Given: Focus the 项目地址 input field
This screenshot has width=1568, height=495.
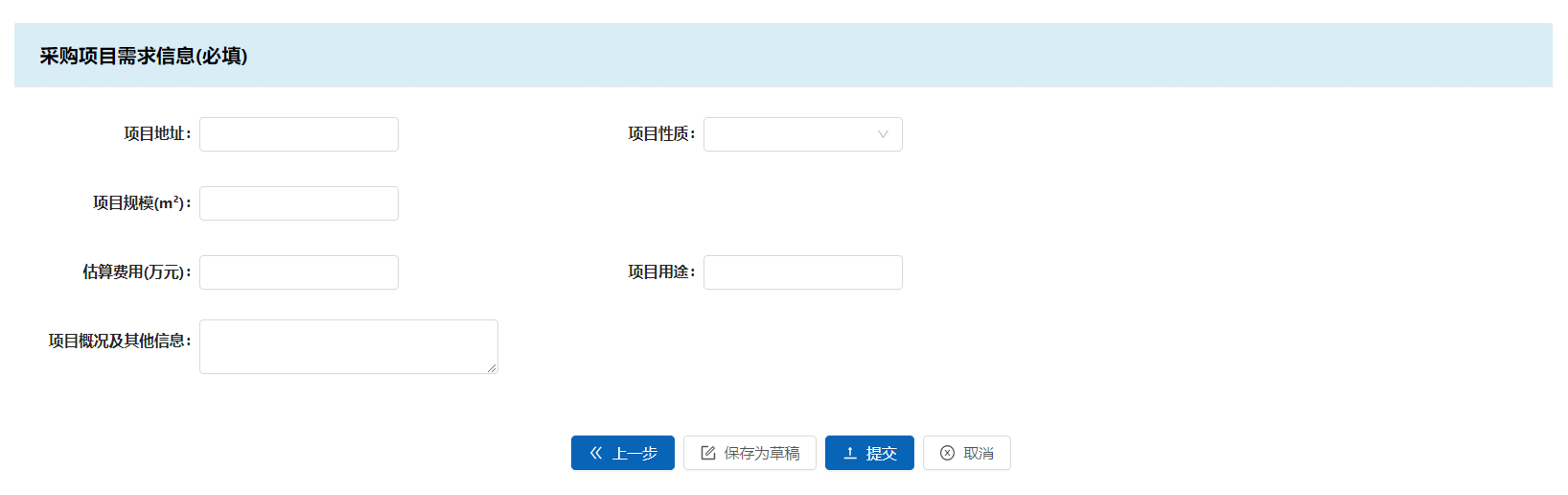Looking at the screenshot, I should (x=299, y=134).
